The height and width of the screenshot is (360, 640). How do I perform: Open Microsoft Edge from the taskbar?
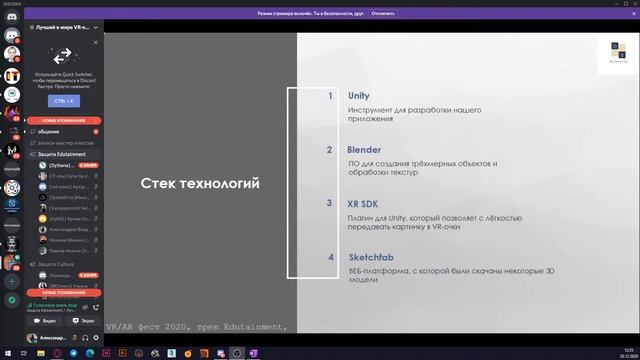click(x=90, y=353)
